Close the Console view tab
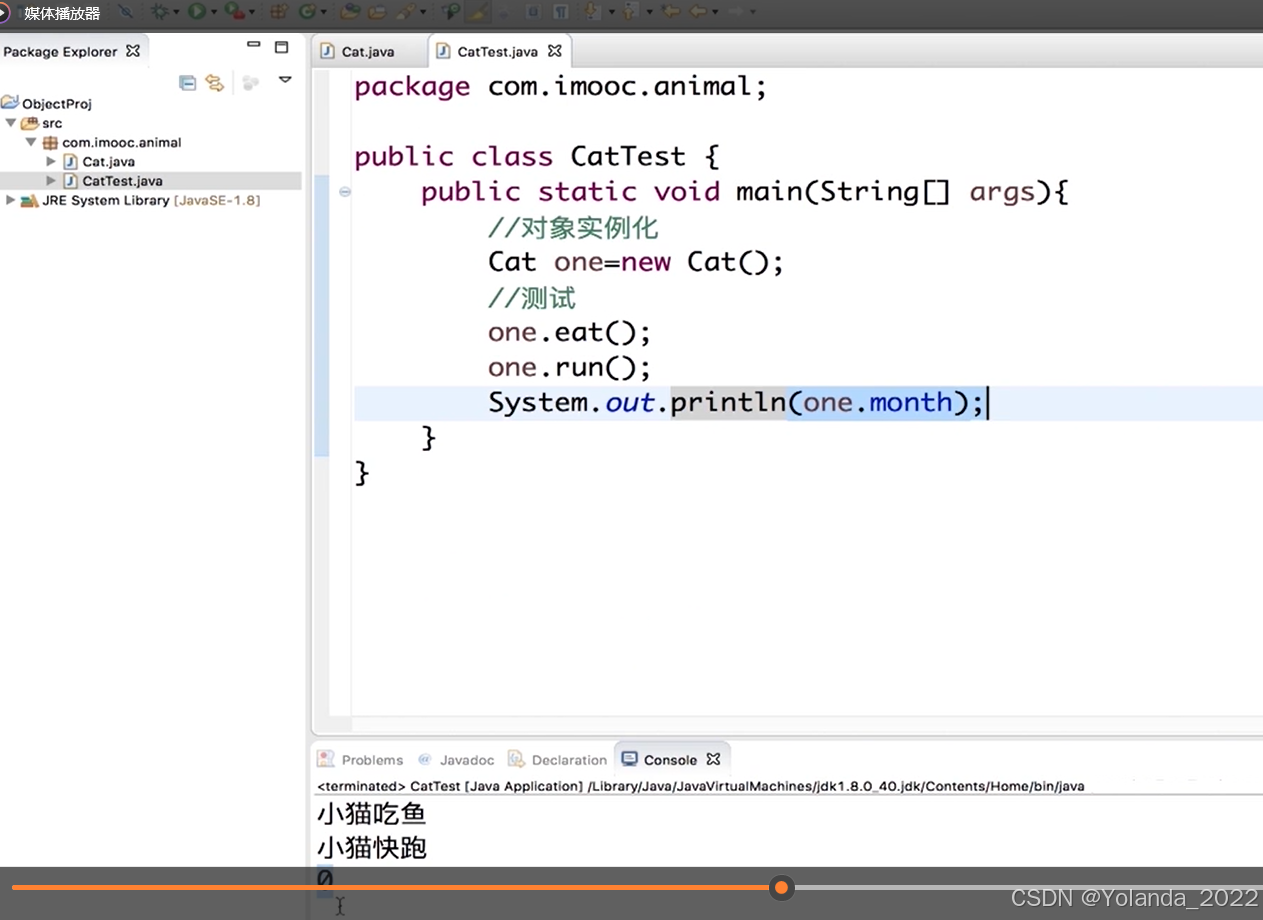The width and height of the screenshot is (1263, 920). click(713, 759)
